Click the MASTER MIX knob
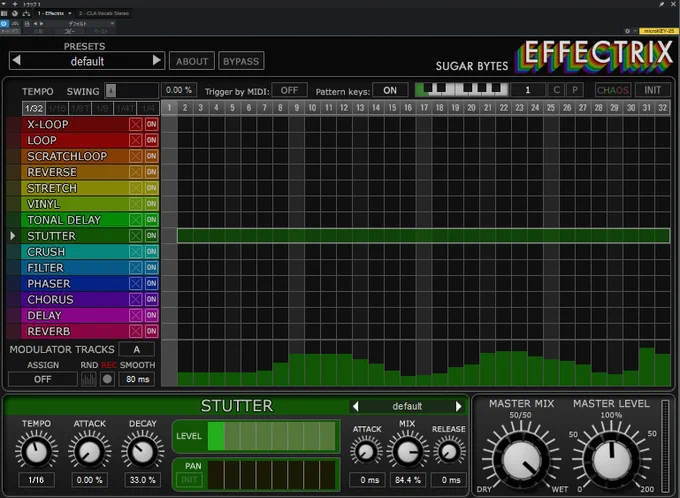 [522, 459]
